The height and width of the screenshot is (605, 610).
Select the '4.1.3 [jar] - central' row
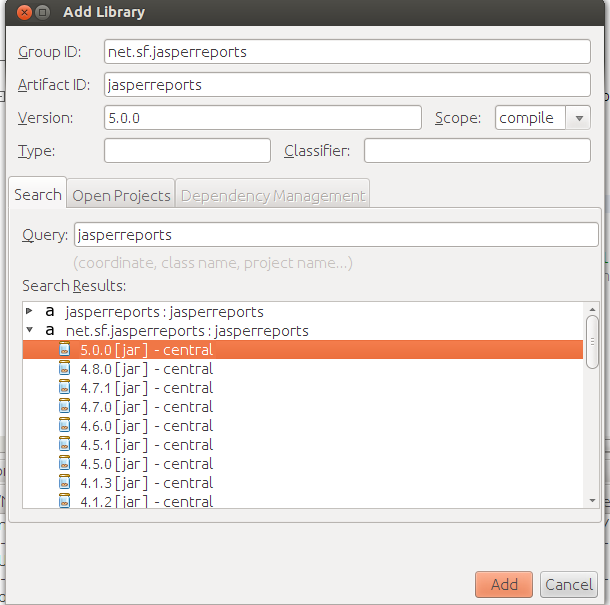click(303, 482)
